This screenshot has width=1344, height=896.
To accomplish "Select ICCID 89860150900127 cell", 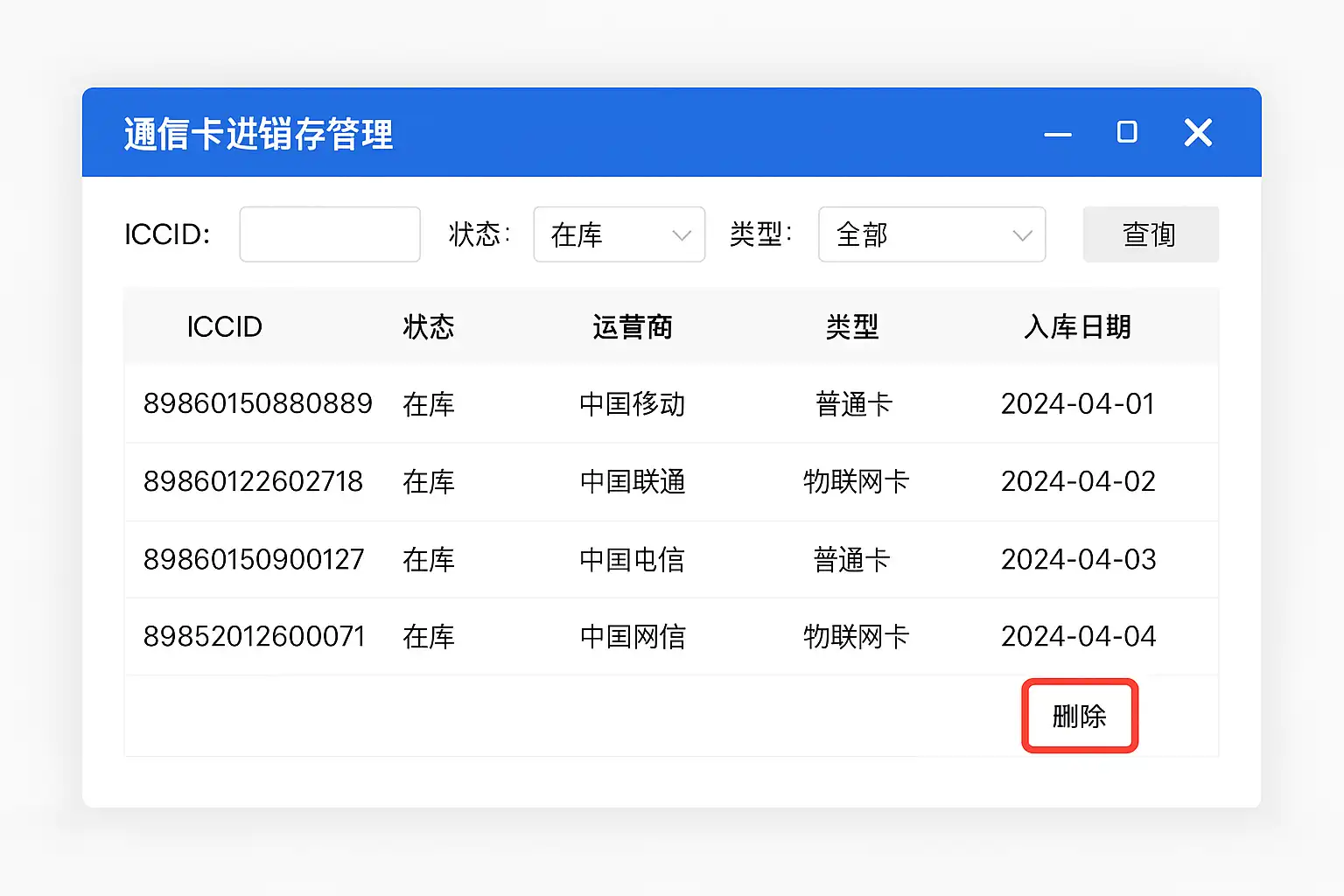I will tap(254, 559).
